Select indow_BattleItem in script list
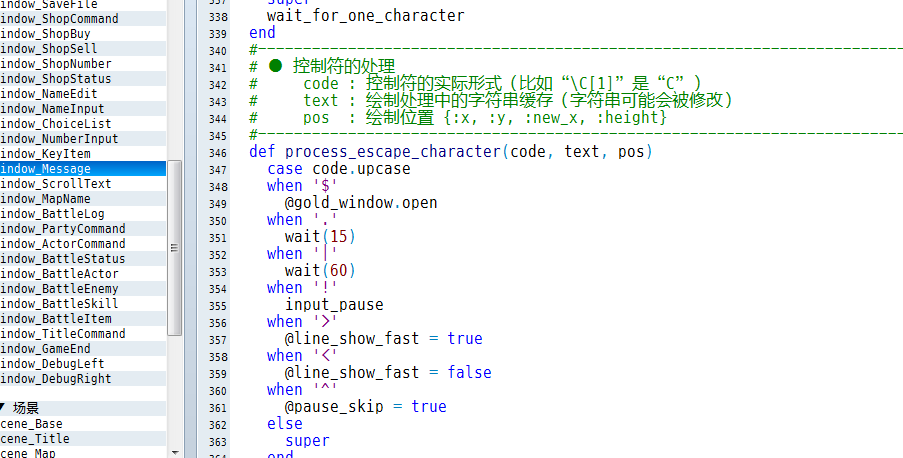 click(83, 319)
